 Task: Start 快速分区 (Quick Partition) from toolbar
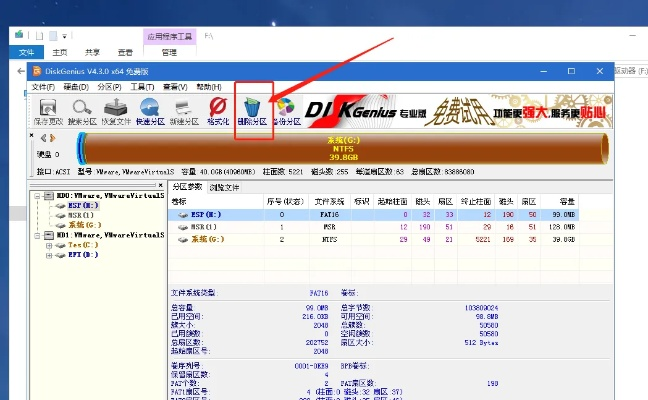[150, 109]
